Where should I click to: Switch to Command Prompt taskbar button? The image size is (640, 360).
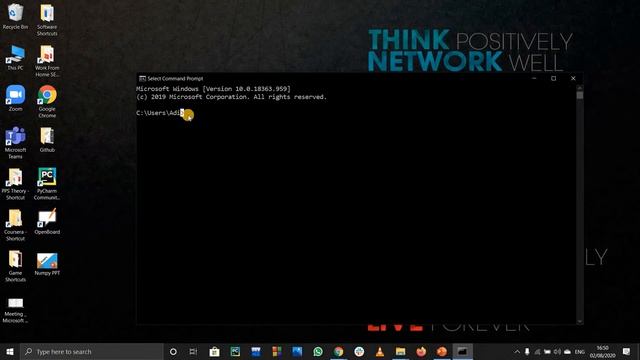coord(462,351)
